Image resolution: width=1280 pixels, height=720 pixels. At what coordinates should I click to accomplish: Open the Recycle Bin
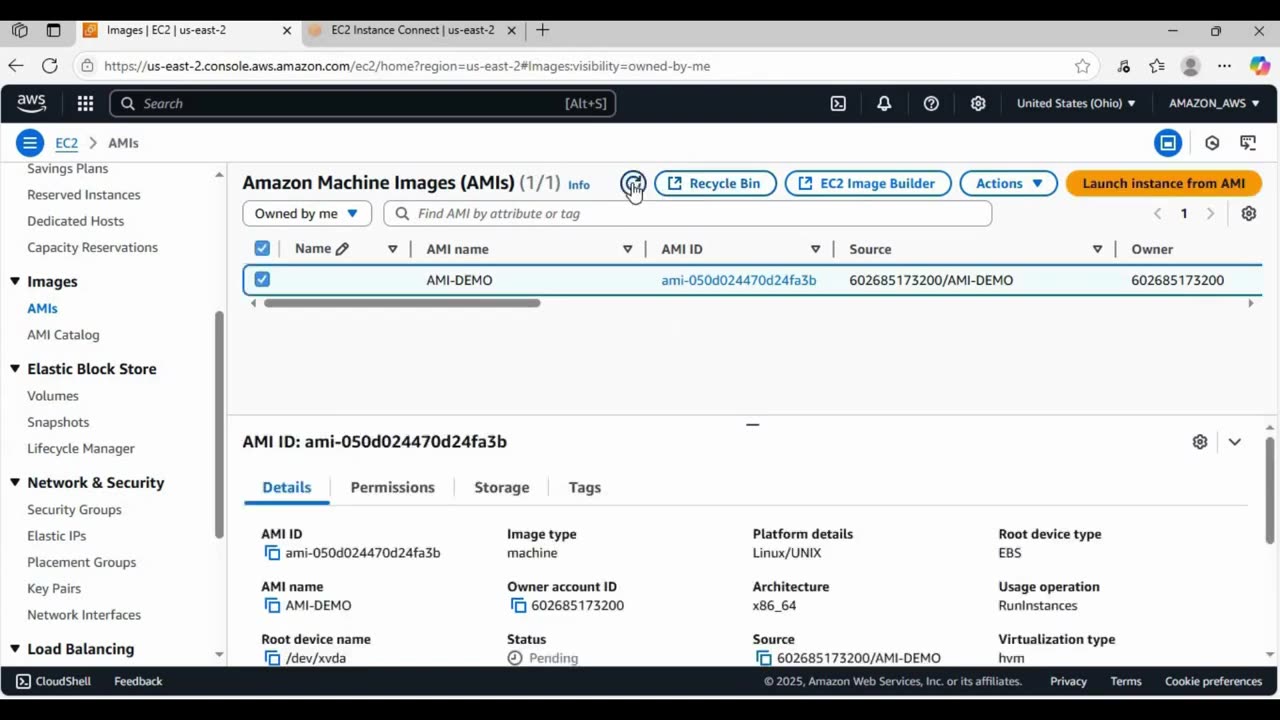click(x=715, y=183)
